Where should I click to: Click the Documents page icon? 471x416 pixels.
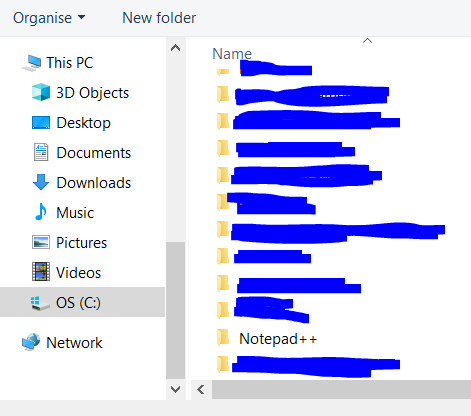41,152
